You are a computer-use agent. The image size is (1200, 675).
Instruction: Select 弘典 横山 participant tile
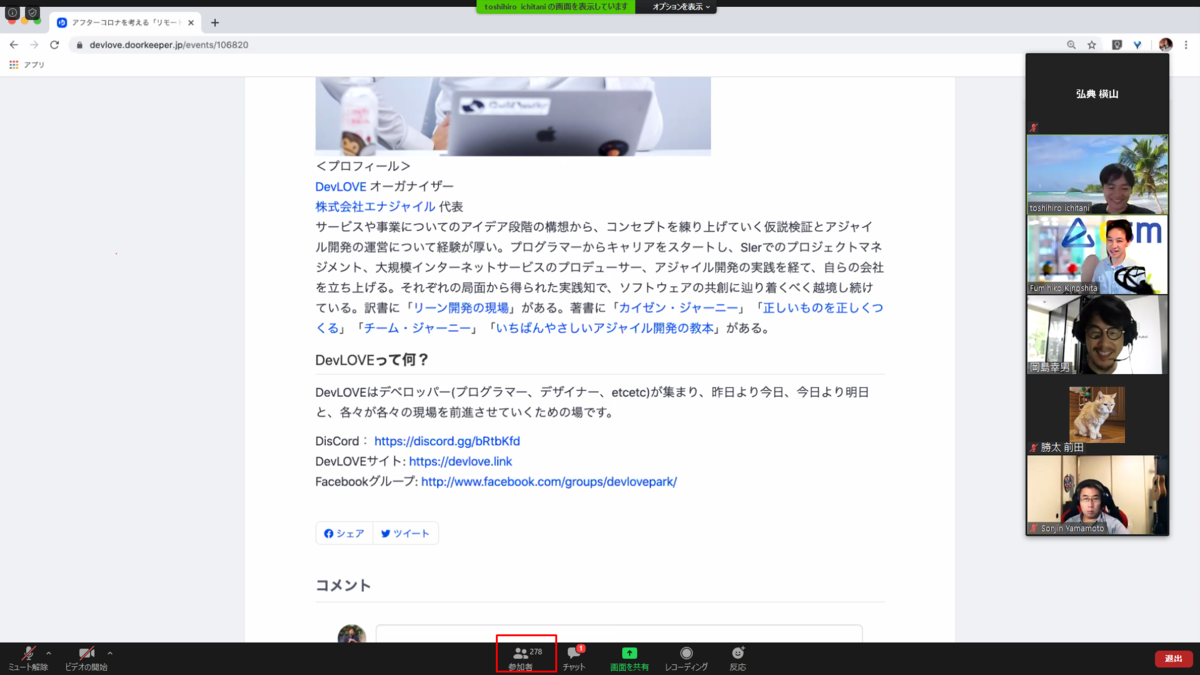(x=1097, y=93)
